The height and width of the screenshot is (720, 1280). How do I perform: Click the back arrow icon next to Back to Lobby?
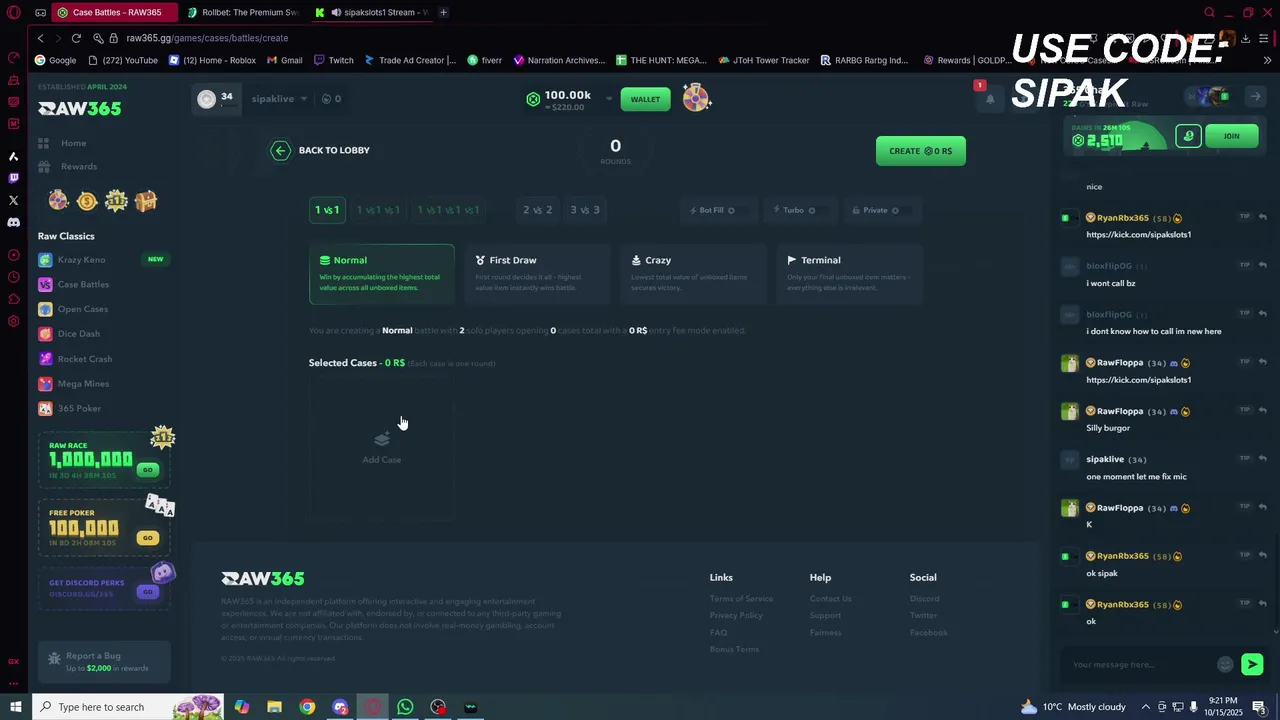tap(280, 150)
